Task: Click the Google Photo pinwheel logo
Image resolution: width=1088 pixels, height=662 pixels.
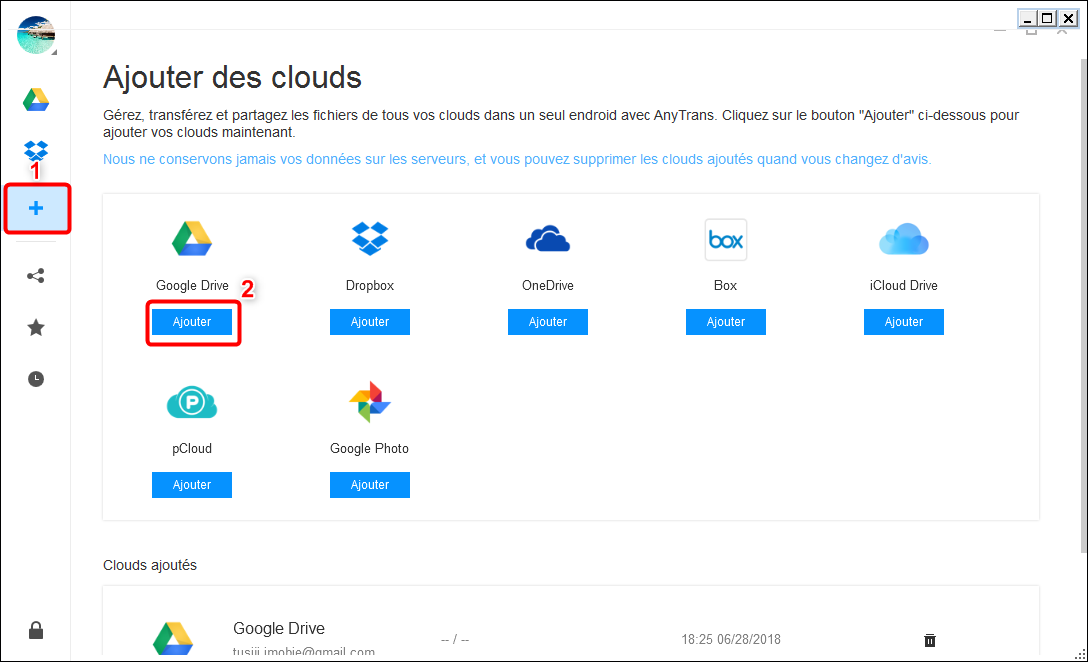Action: 370,402
